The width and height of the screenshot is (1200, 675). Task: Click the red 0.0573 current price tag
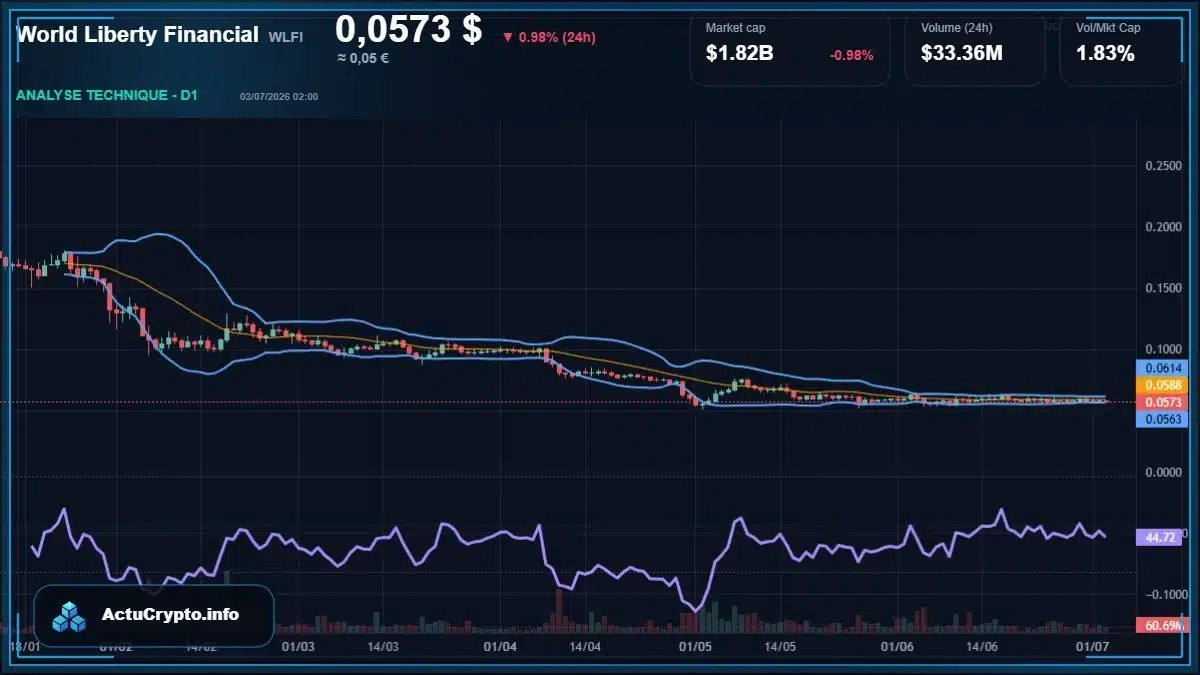point(1163,402)
